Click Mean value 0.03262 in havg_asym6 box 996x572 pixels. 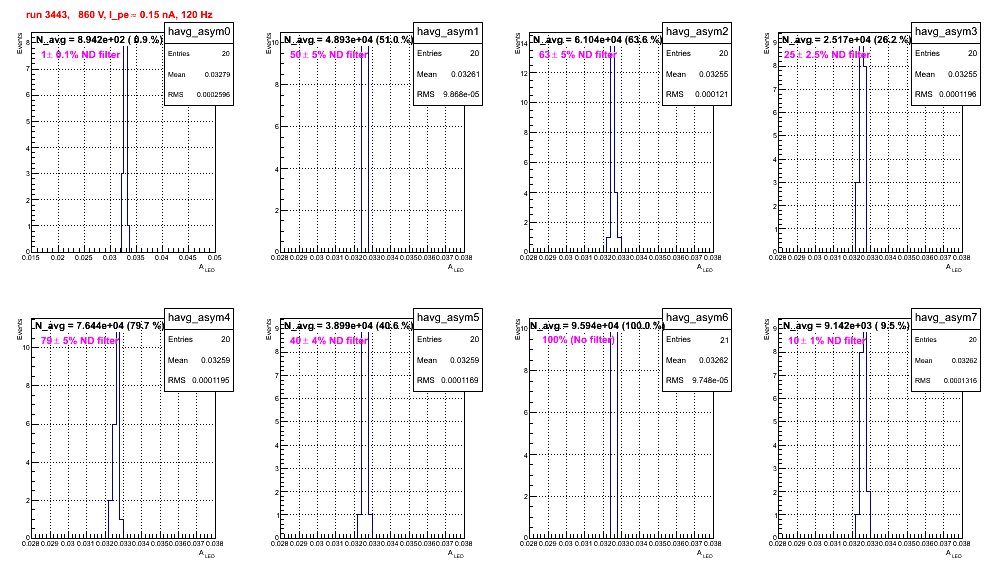coord(715,360)
